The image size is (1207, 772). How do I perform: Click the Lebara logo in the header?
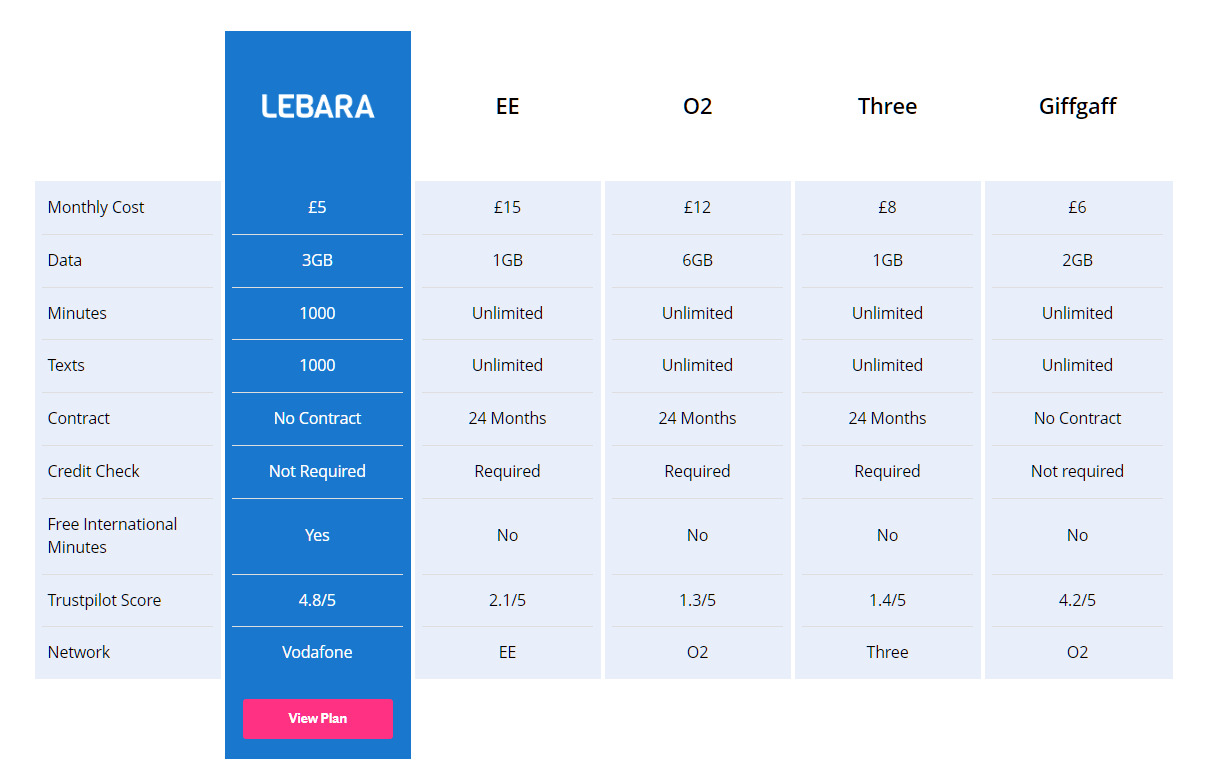[x=318, y=106]
